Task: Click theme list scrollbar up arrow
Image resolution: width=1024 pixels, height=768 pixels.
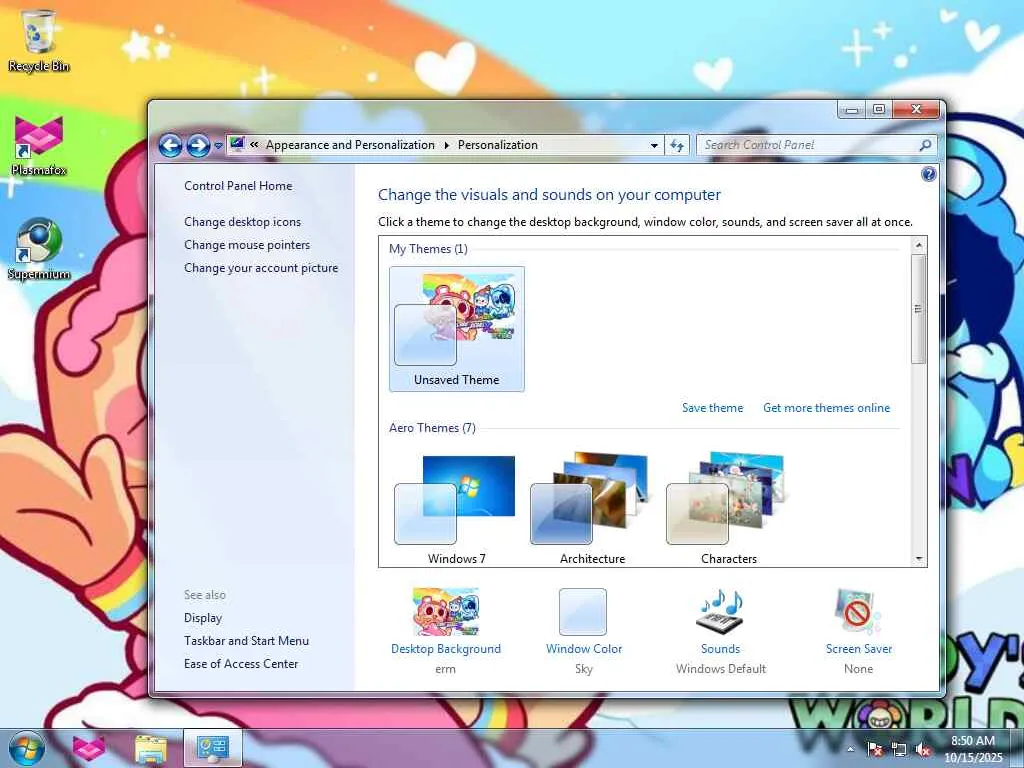Action: pyautogui.click(x=919, y=246)
